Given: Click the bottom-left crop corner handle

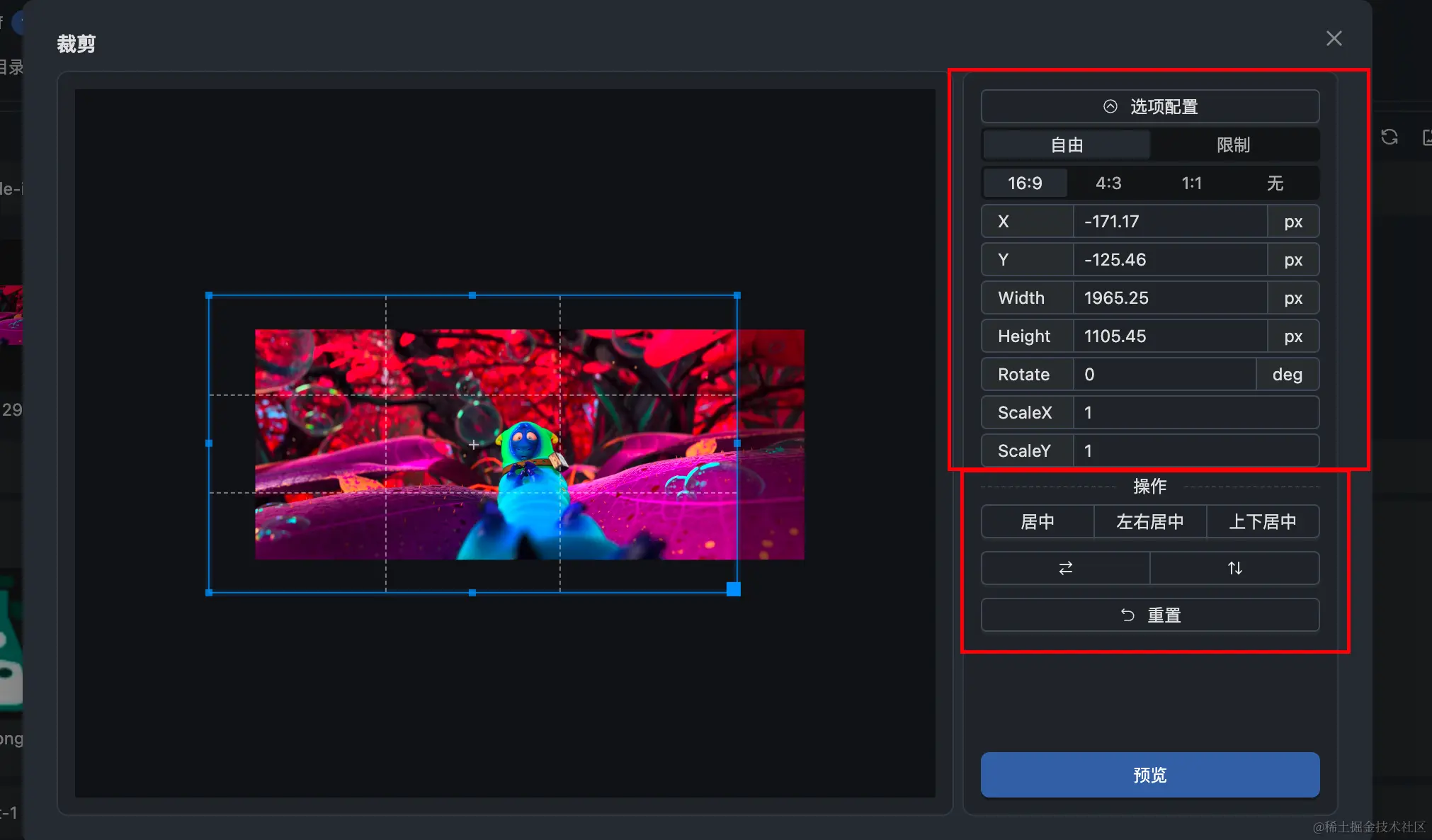Looking at the screenshot, I should coord(209,593).
